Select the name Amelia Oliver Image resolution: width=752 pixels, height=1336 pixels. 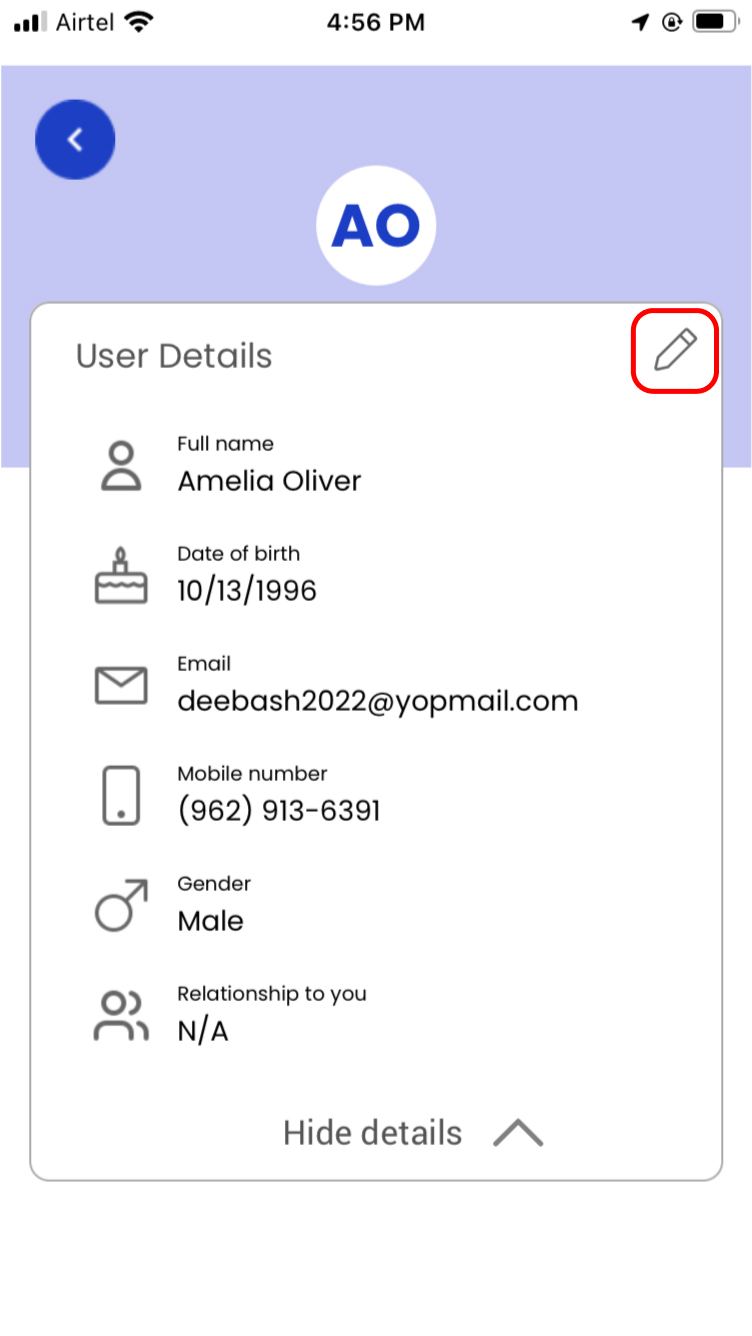(269, 481)
